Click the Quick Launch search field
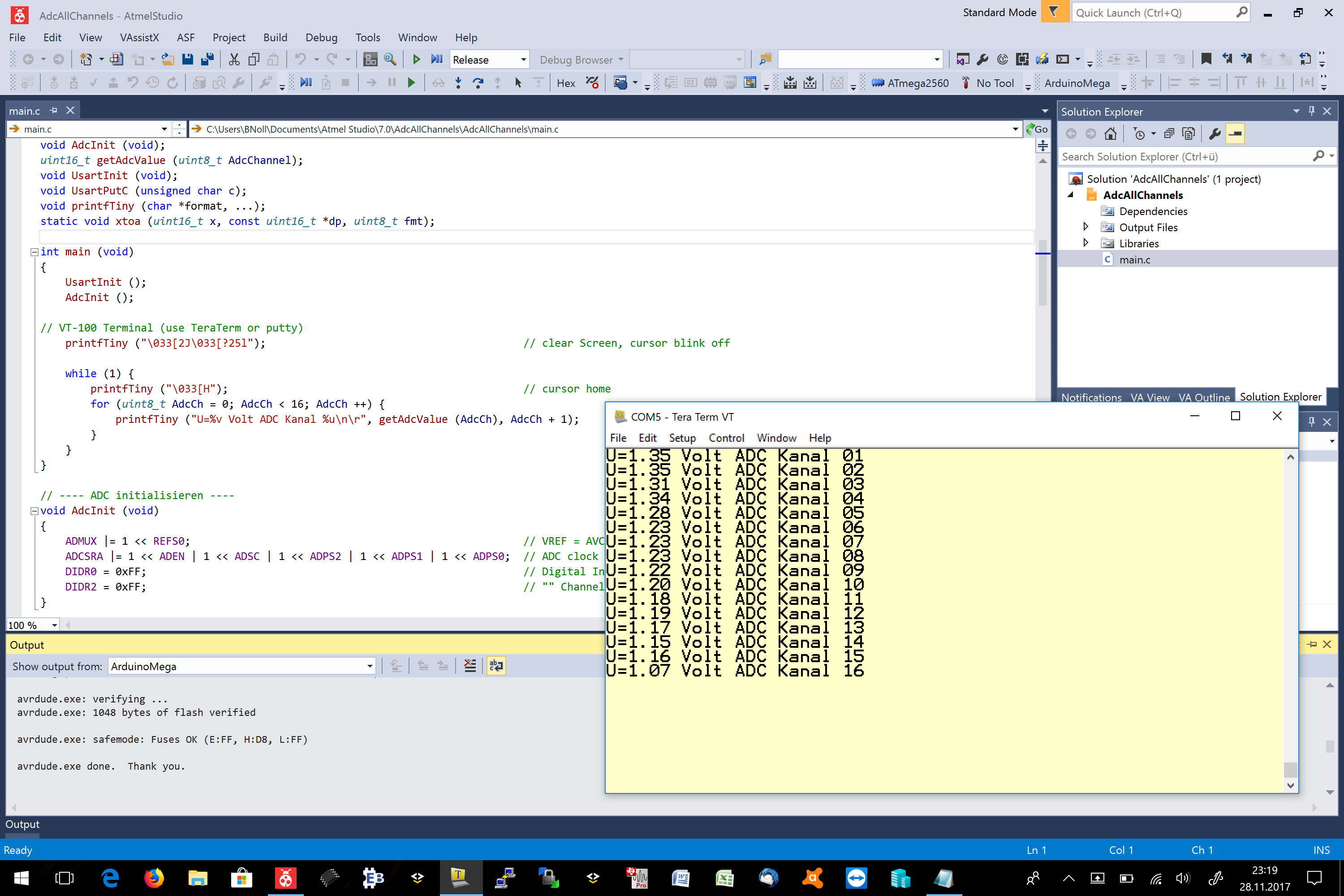 pyautogui.click(x=1160, y=13)
